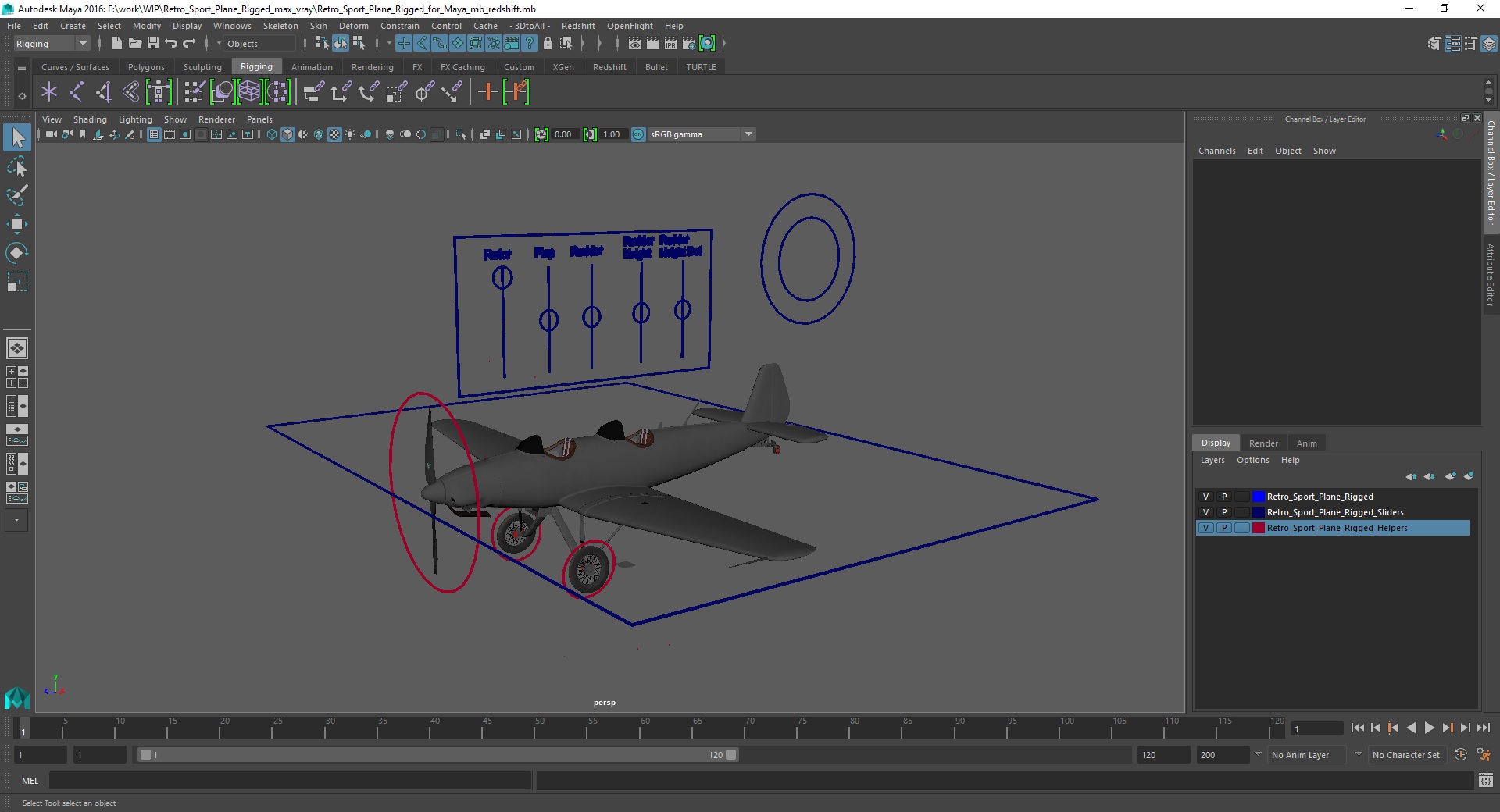Open the Script Editor icon

coord(1485,780)
